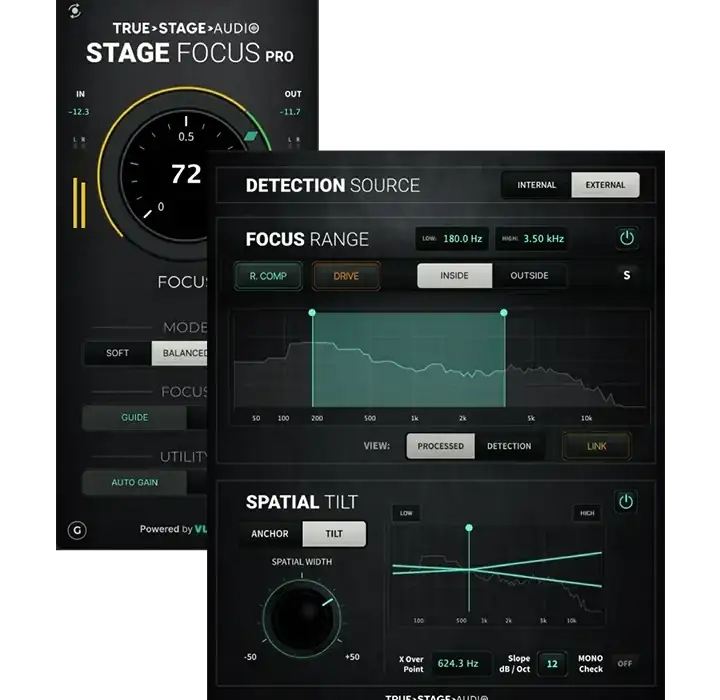This screenshot has width=720, height=700.
Task: Open the Slope dB/Oct value 12
Action: tap(552, 664)
